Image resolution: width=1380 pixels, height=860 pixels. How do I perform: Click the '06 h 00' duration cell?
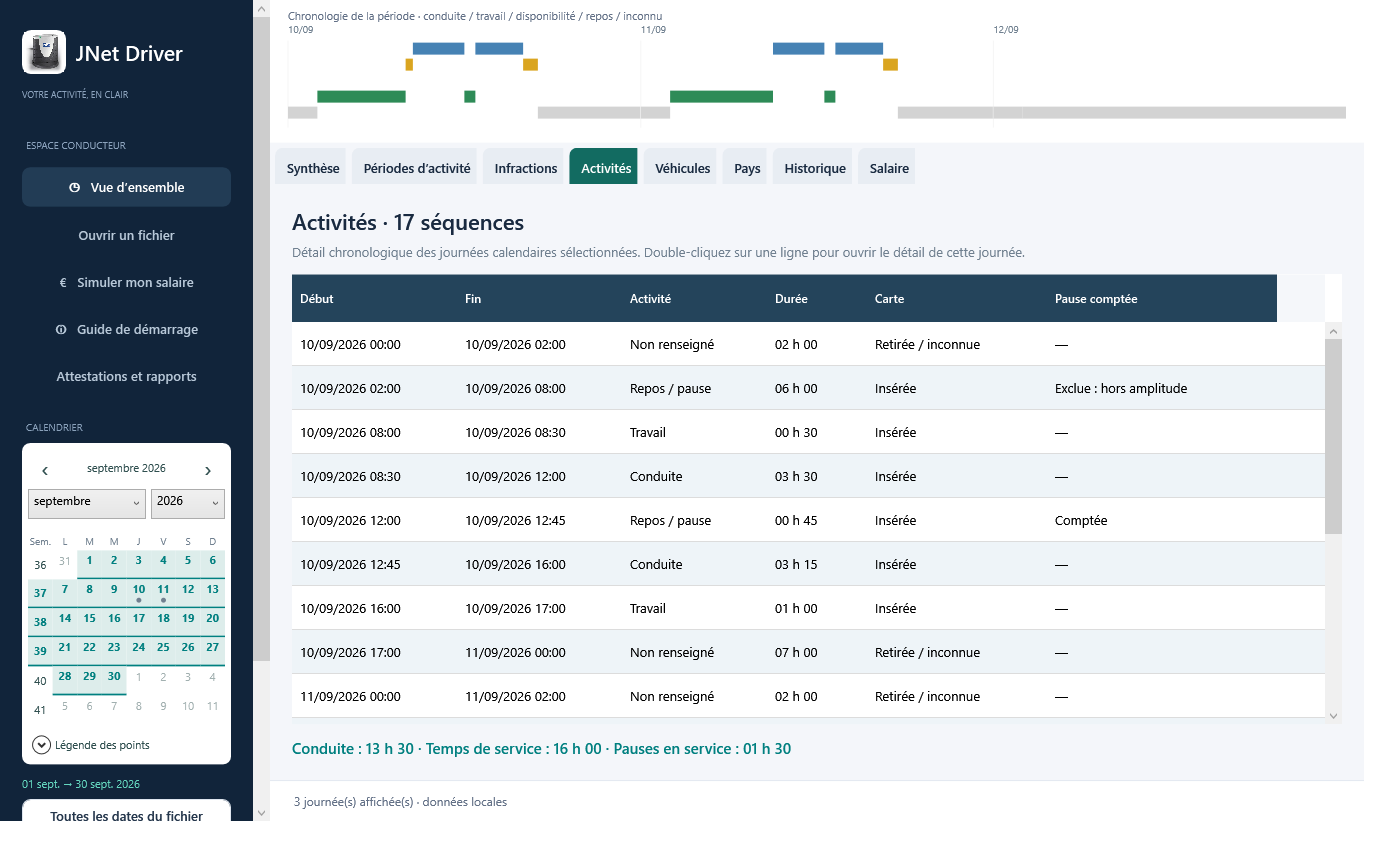tap(796, 389)
